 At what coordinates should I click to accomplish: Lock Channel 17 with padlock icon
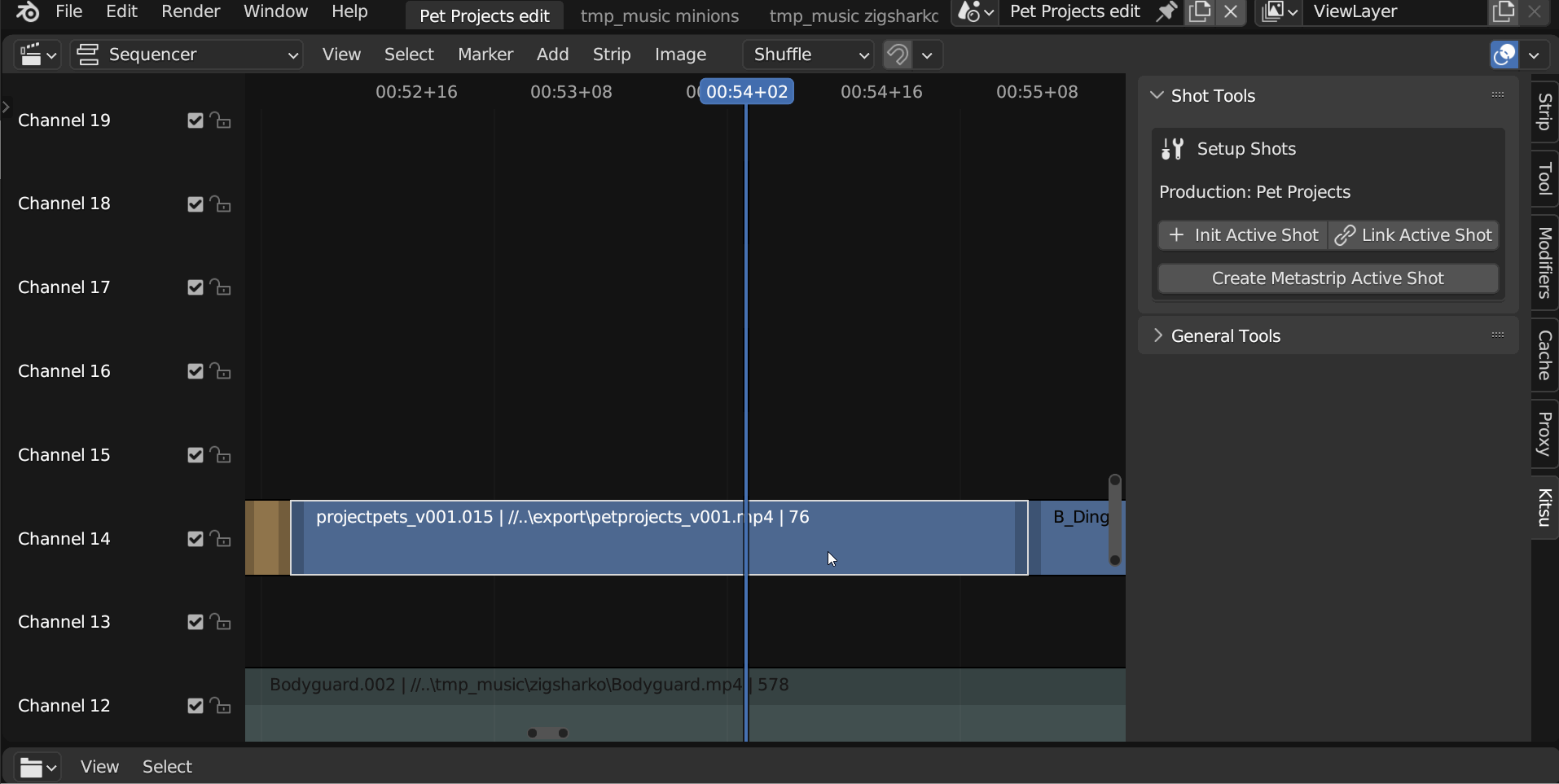220,287
